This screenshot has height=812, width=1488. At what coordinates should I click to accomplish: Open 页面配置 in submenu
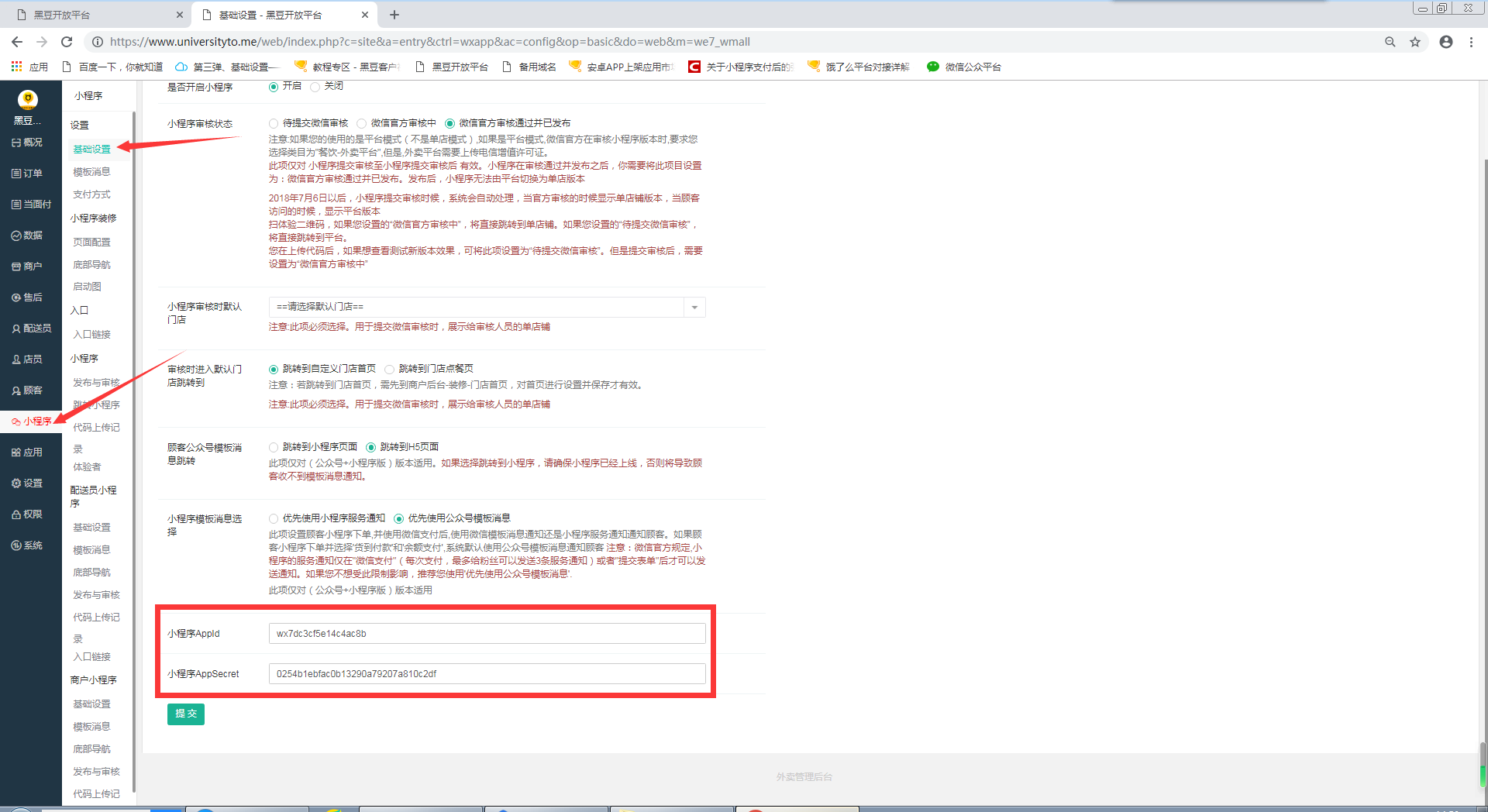[91, 243]
